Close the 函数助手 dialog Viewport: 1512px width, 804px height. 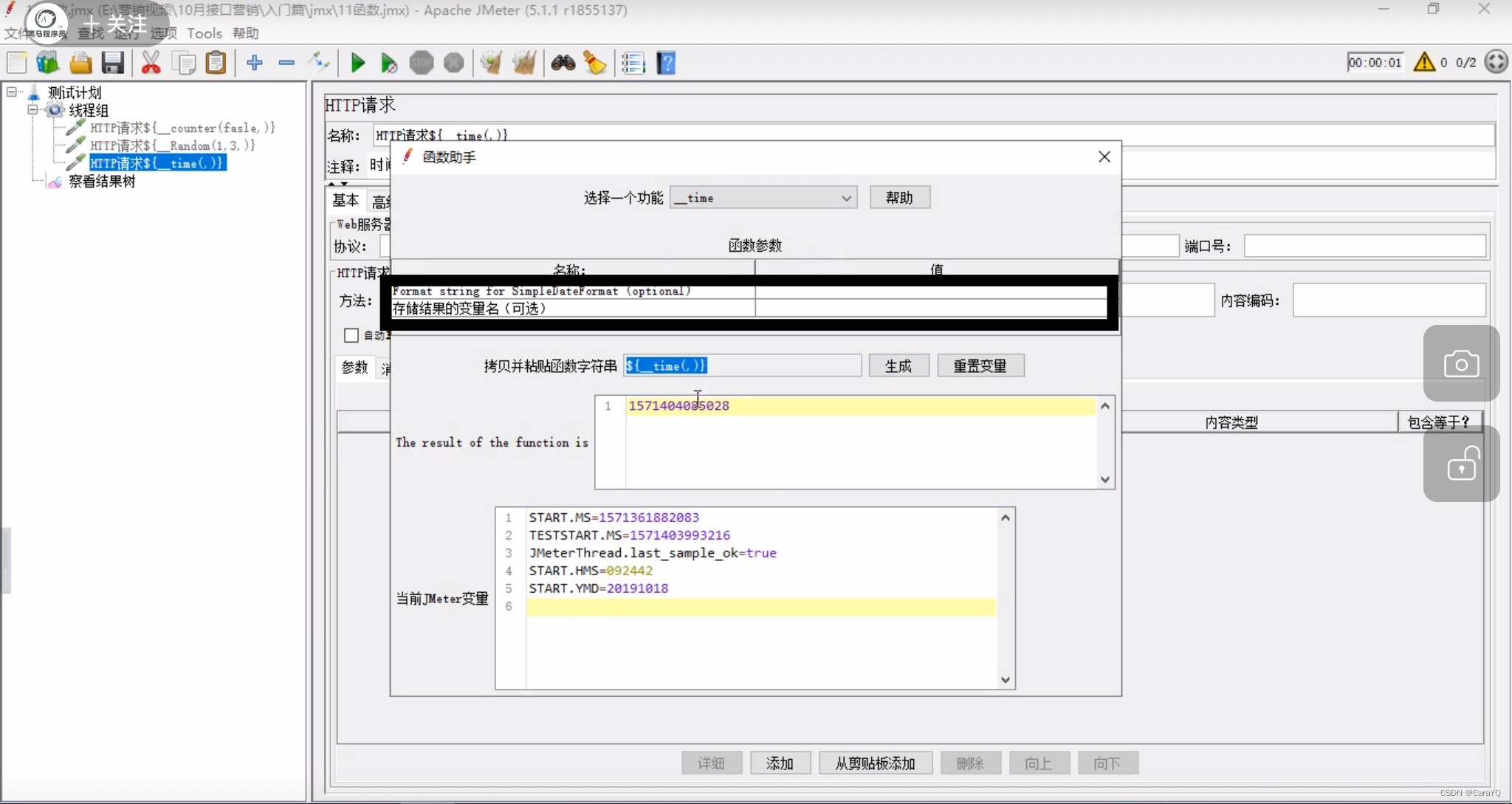pos(1104,157)
